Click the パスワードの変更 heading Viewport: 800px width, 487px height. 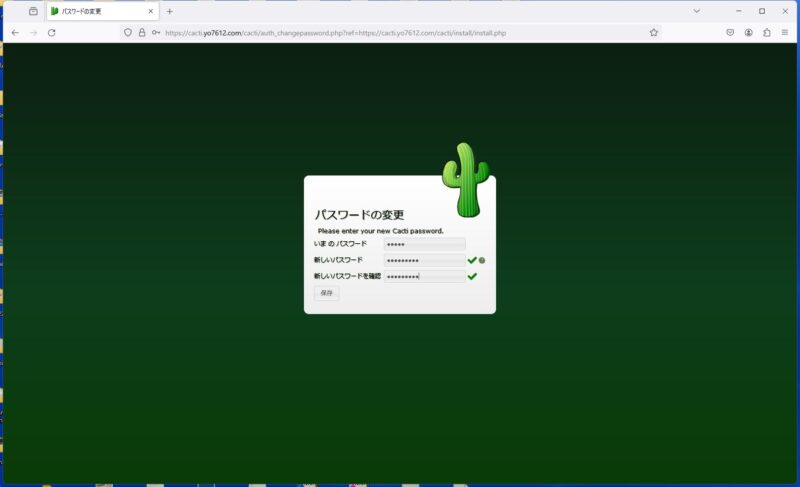[359, 215]
